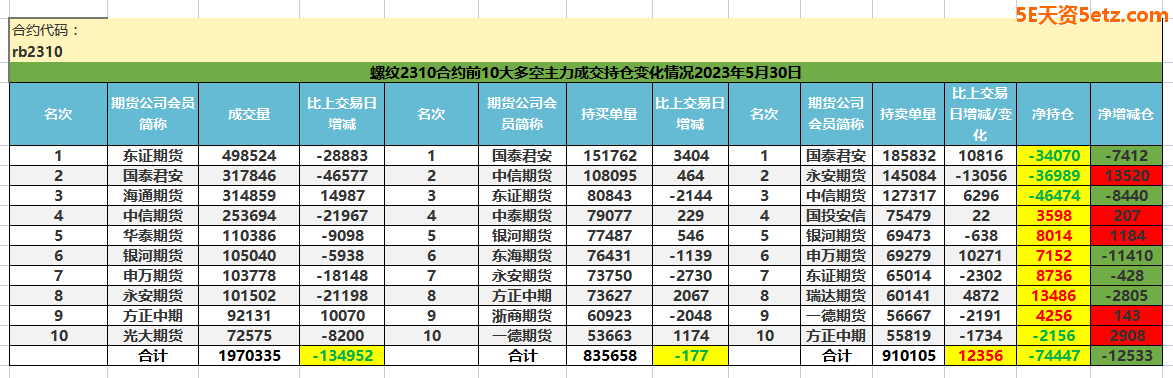1173x378 pixels.
Task: Select the short position total 910105
Action: point(908,356)
